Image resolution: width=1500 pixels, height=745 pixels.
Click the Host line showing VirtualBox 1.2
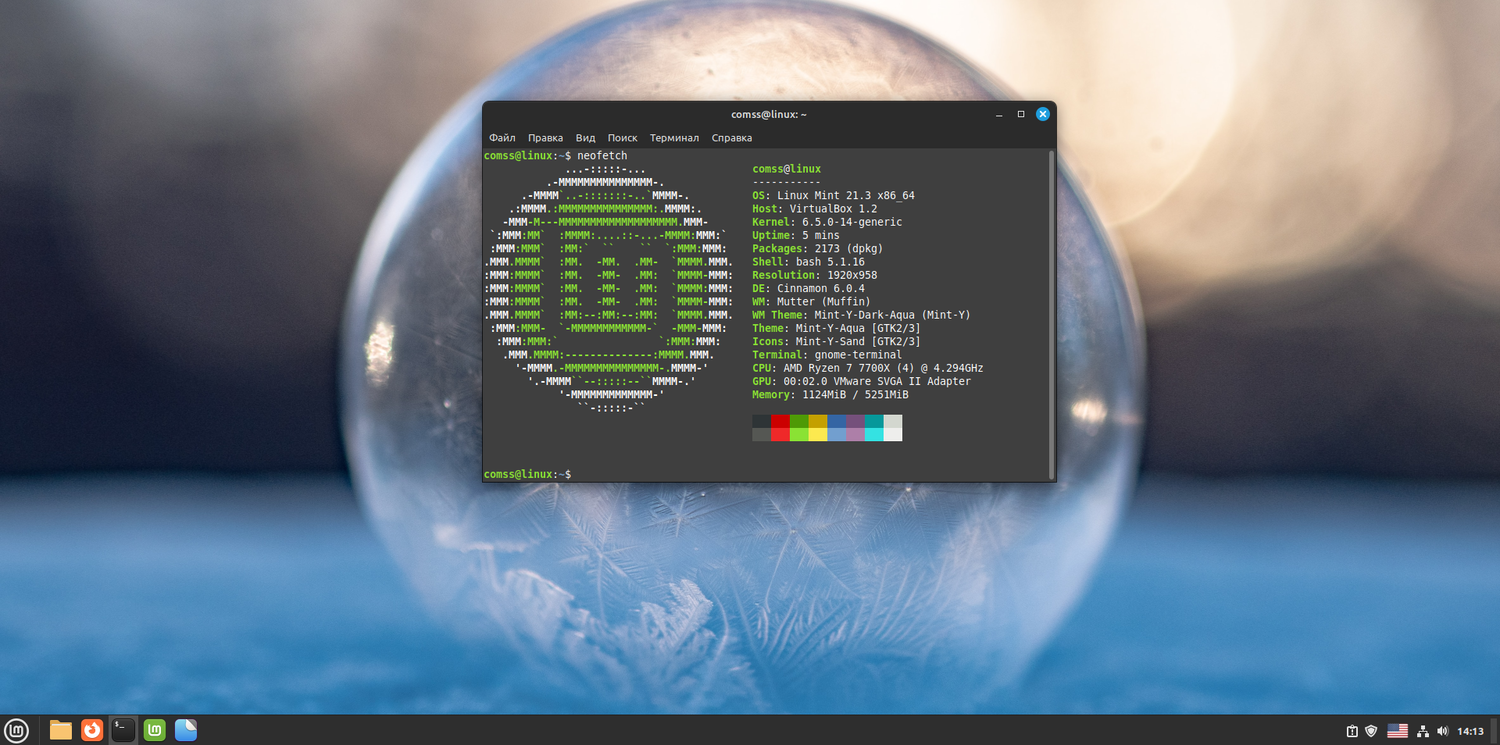(814, 209)
